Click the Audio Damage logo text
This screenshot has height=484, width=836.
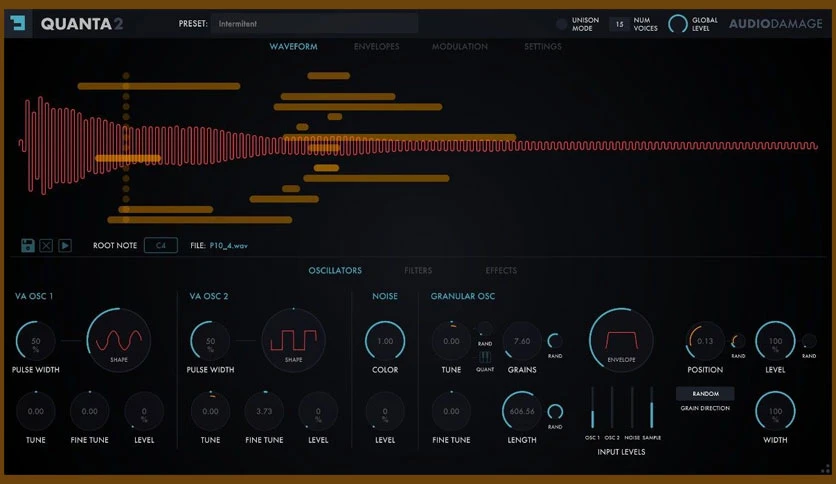click(x=776, y=24)
